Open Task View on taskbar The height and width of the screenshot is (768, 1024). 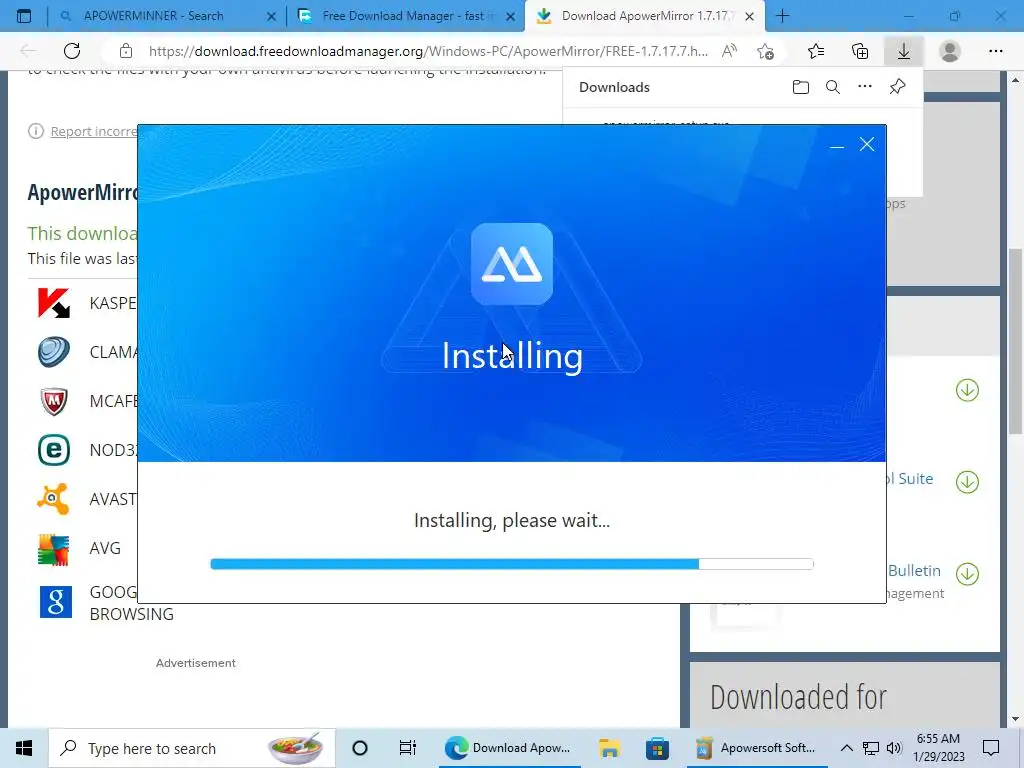tap(408, 748)
